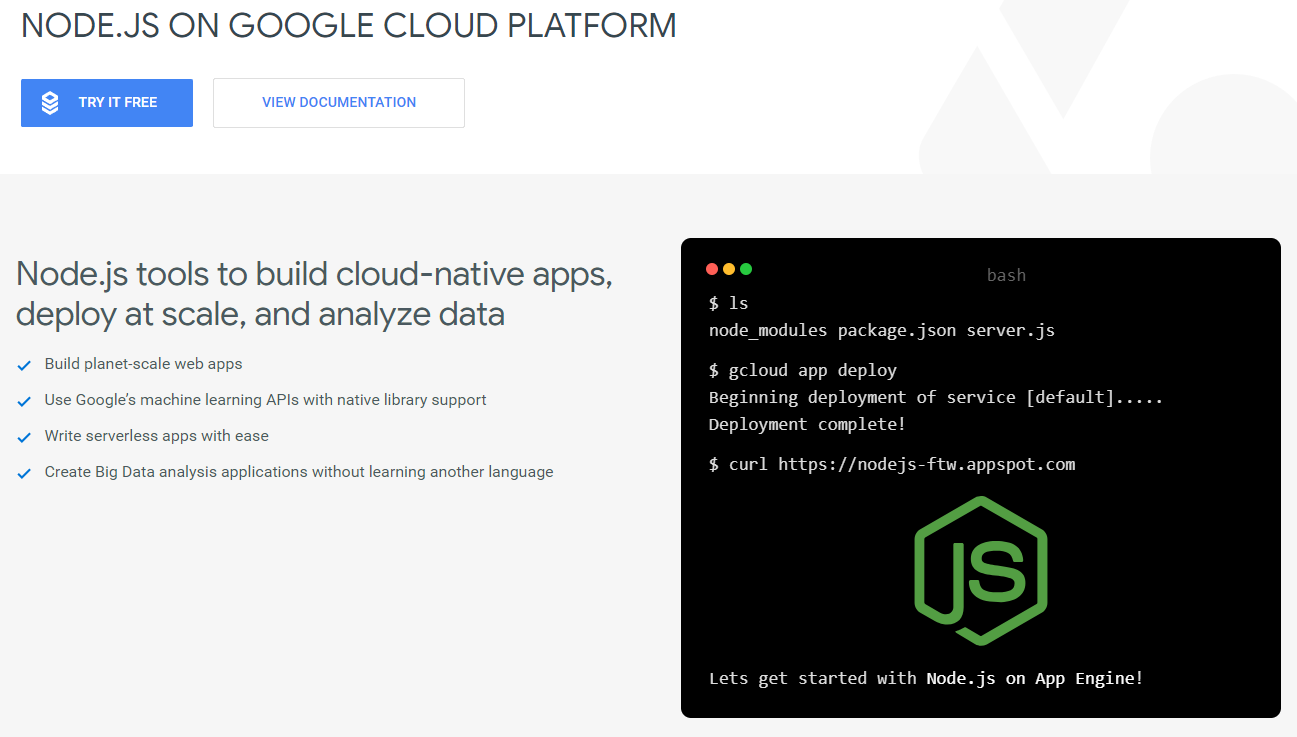Click the Build planet-scale web apps text
Viewport: 1297px width, 737px height.
point(144,364)
